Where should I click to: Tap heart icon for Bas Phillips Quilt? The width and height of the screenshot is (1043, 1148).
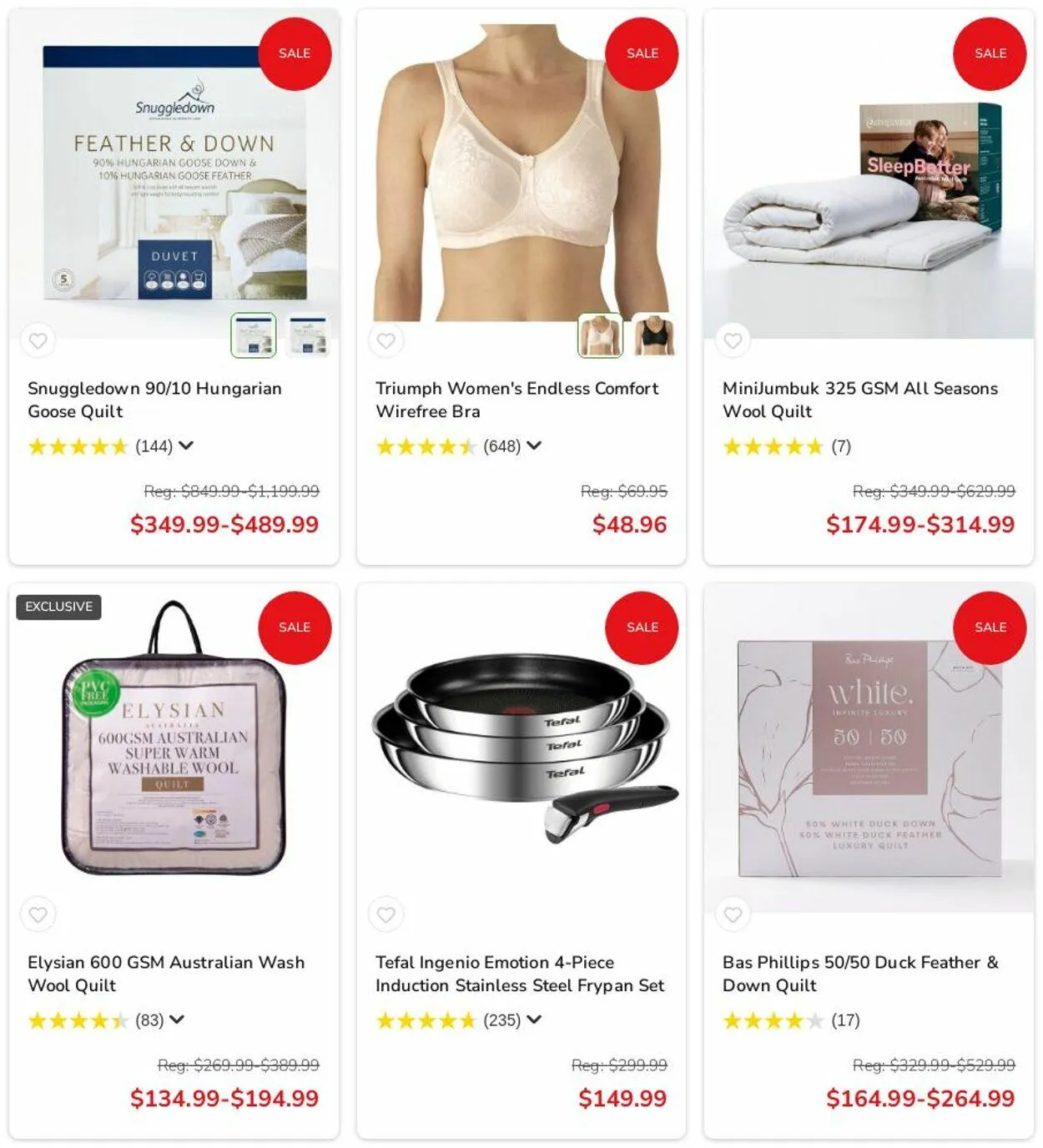pos(733,914)
